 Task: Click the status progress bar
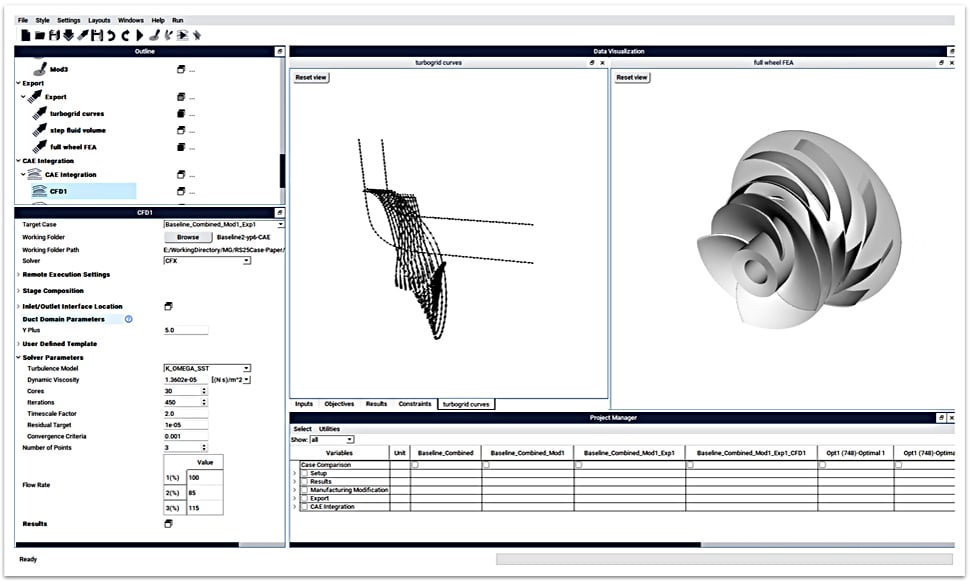(724, 560)
